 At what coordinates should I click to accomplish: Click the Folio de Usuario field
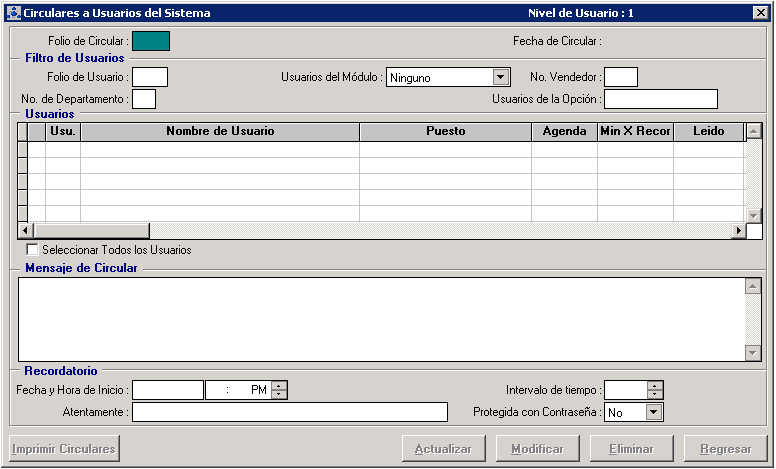click(x=150, y=77)
